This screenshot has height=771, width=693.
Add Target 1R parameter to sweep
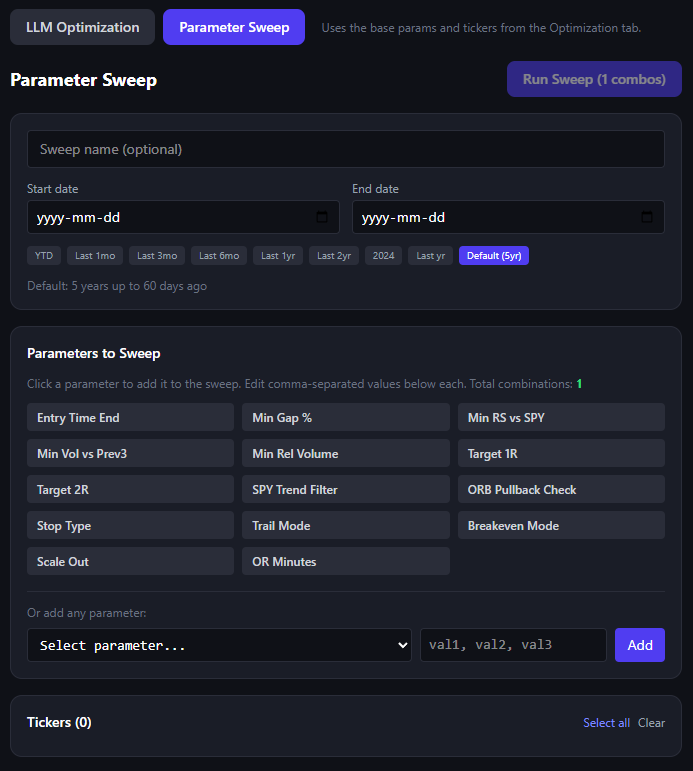click(x=561, y=453)
